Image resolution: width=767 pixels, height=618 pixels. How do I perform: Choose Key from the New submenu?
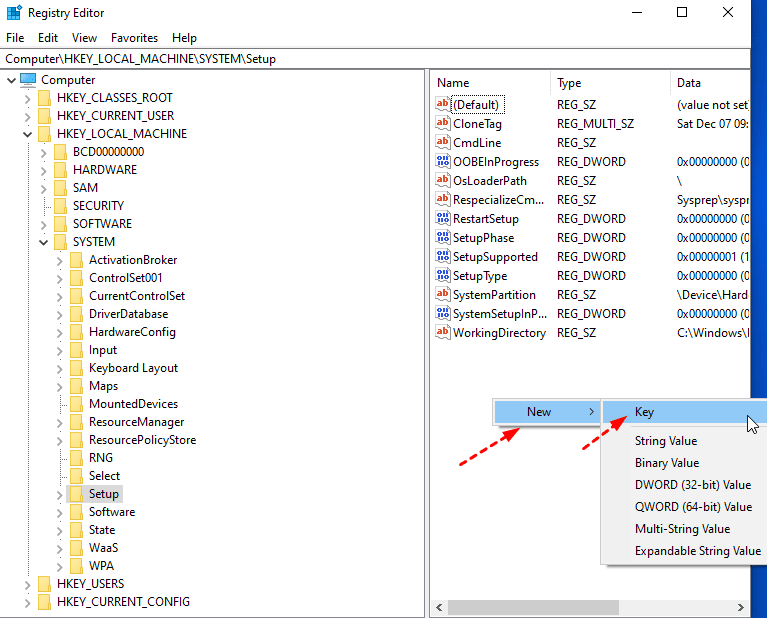click(x=684, y=412)
